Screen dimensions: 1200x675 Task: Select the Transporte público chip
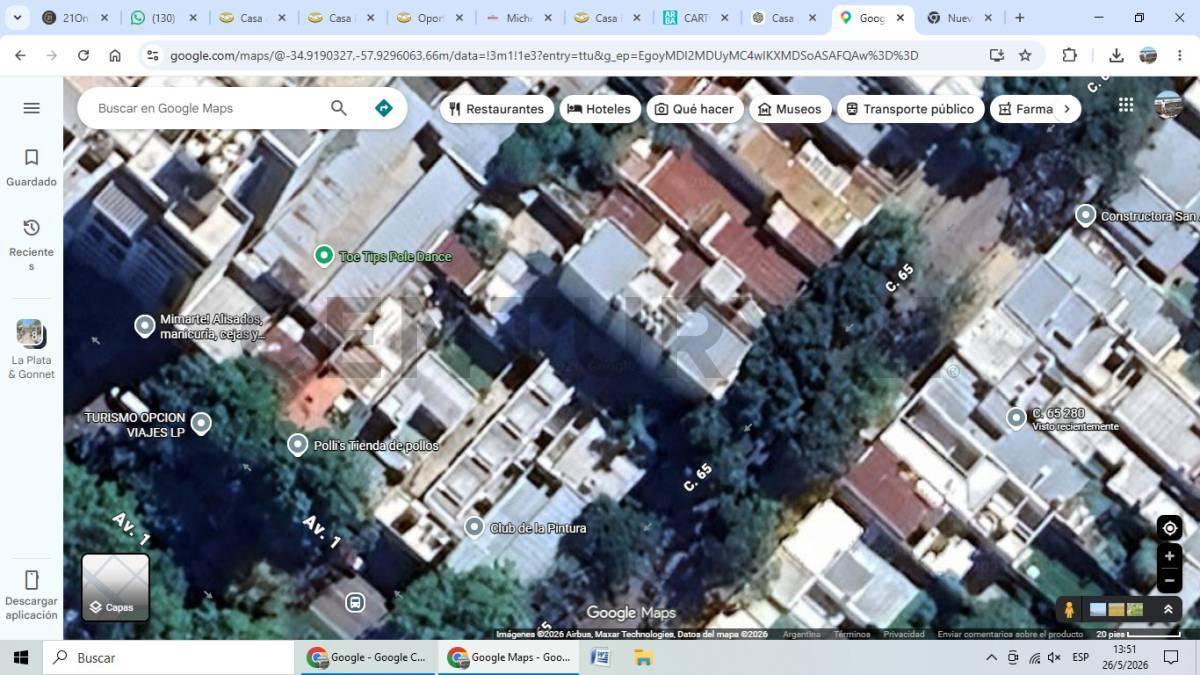pyautogui.click(x=910, y=109)
